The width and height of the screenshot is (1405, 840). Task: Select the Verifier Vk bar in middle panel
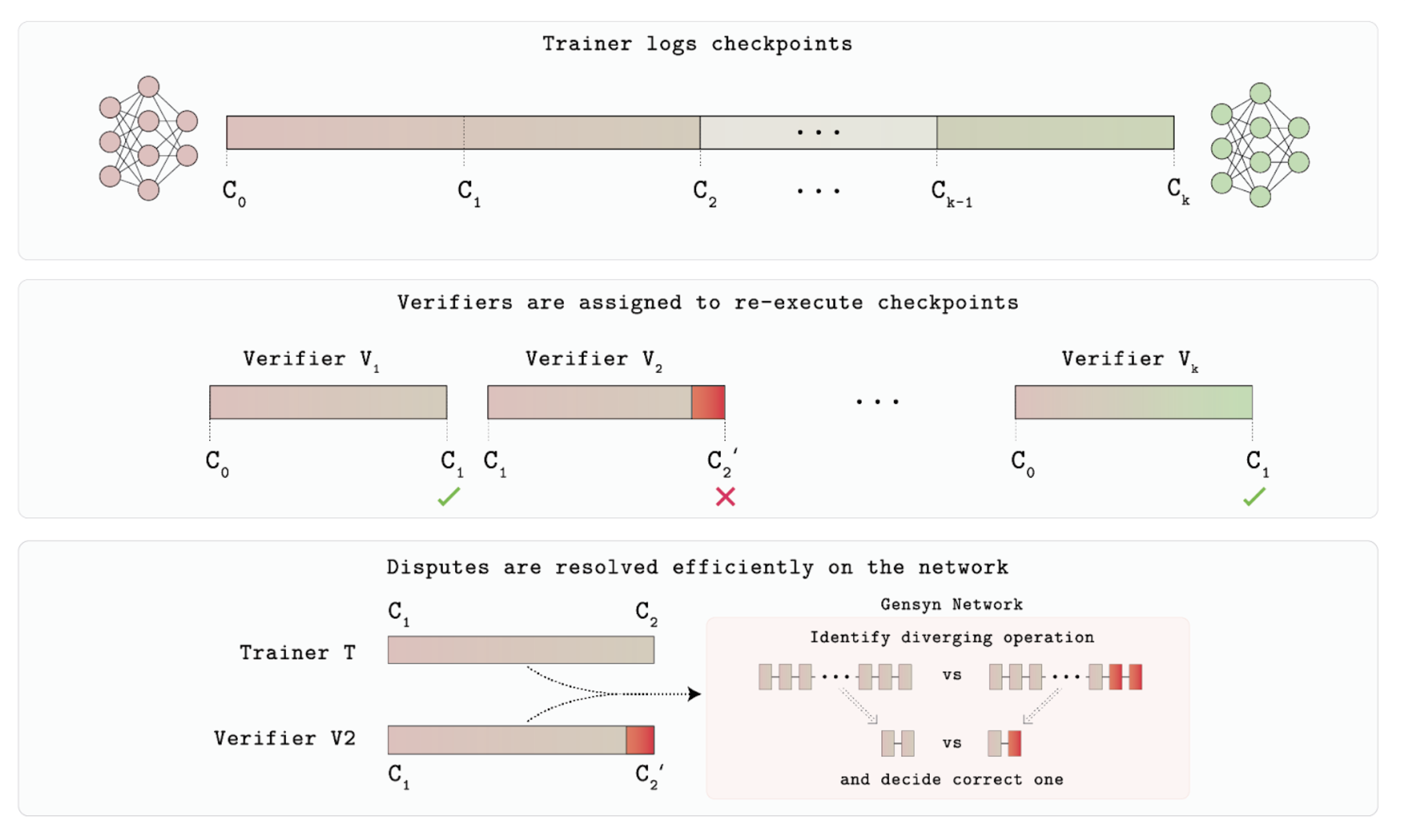(x=1133, y=403)
